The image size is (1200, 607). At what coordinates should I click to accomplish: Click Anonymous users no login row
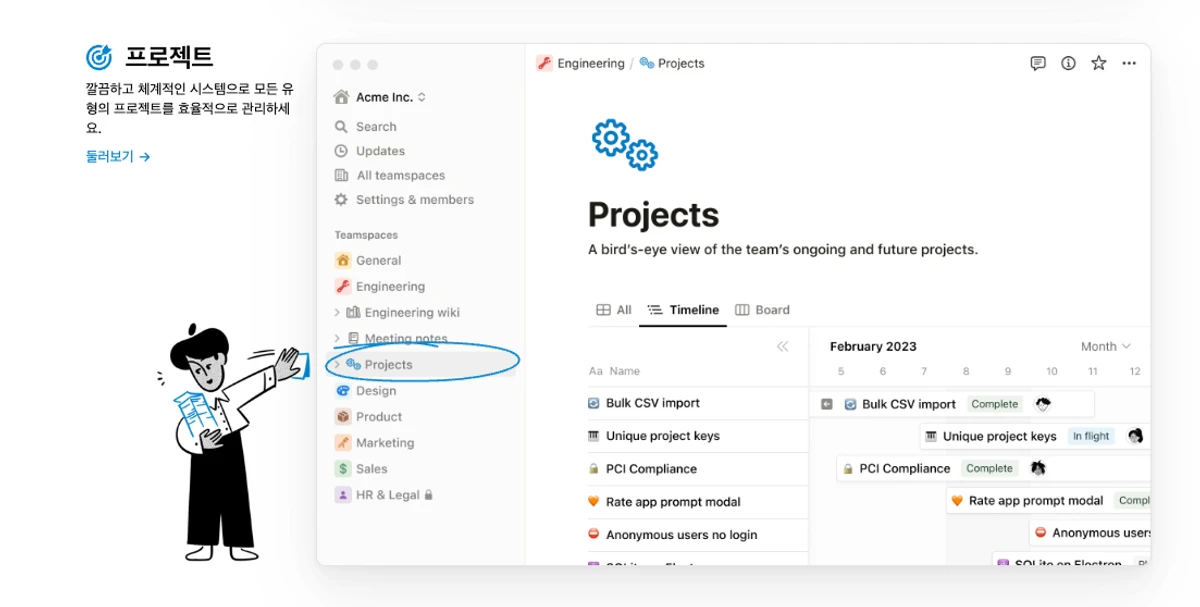click(x=697, y=535)
